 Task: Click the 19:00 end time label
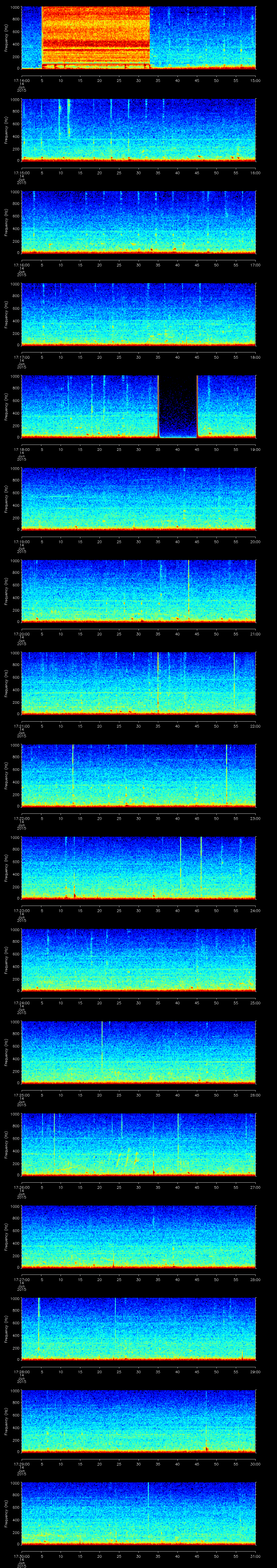pyautogui.click(x=255, y=449)
